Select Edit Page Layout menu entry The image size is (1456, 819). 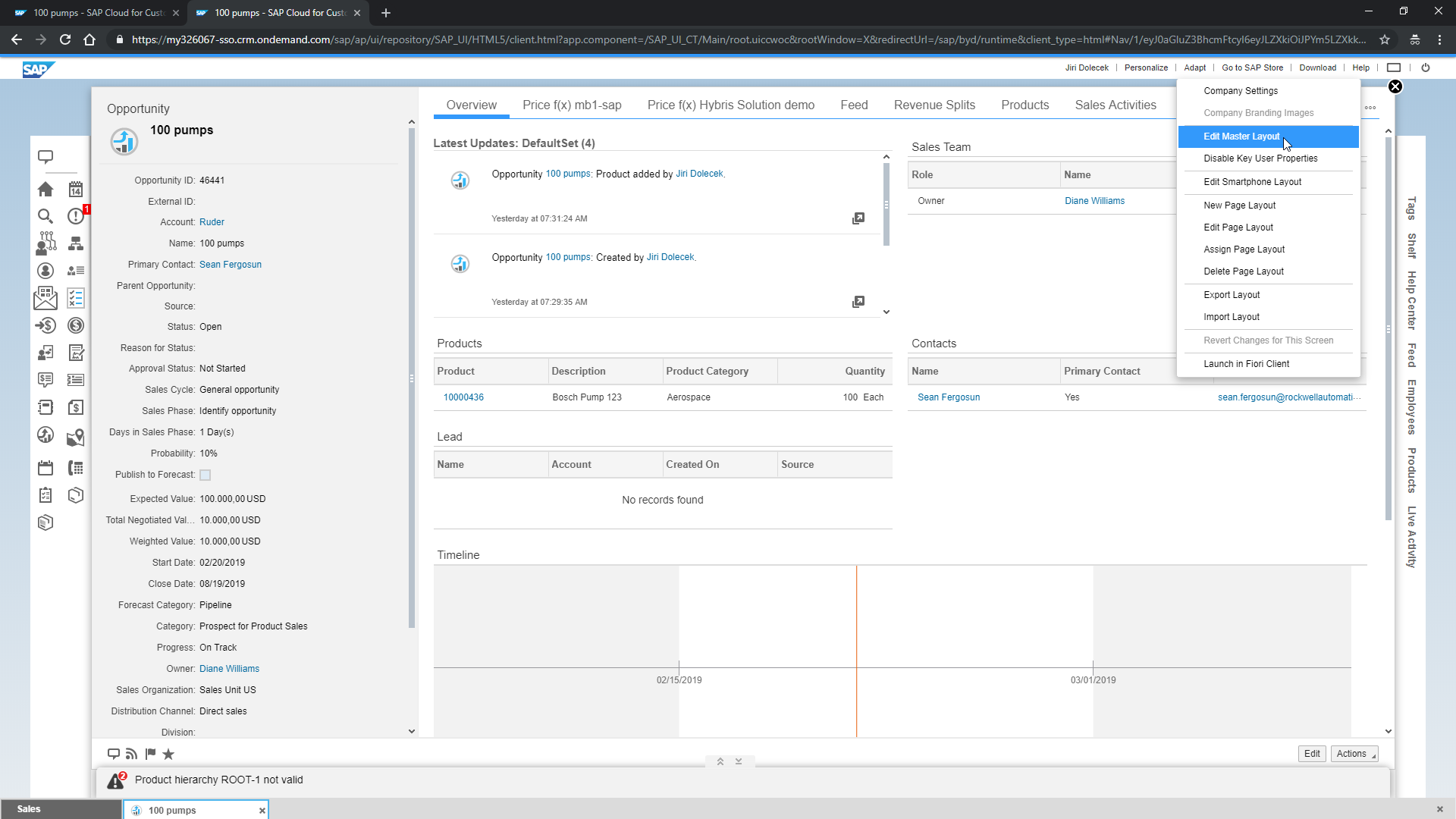pos(1238,227)
